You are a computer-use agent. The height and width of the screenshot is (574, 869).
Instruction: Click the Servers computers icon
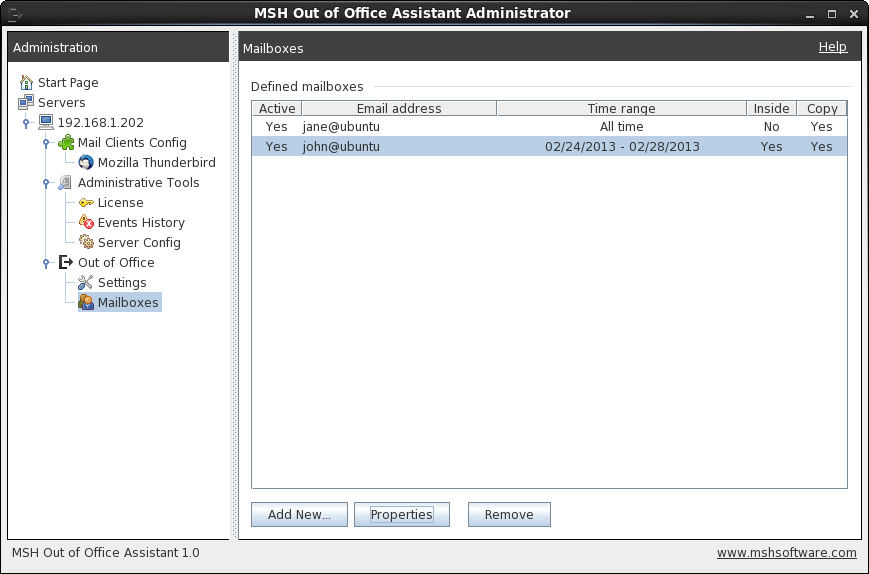click(x=26, y=102)
